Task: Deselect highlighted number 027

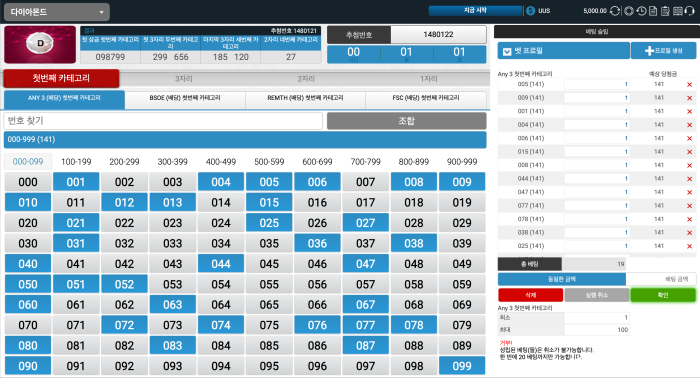Action: (366, 223)
